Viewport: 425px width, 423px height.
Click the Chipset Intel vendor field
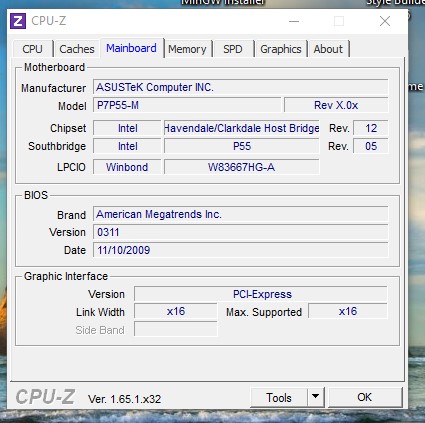(x=127, y=128)
